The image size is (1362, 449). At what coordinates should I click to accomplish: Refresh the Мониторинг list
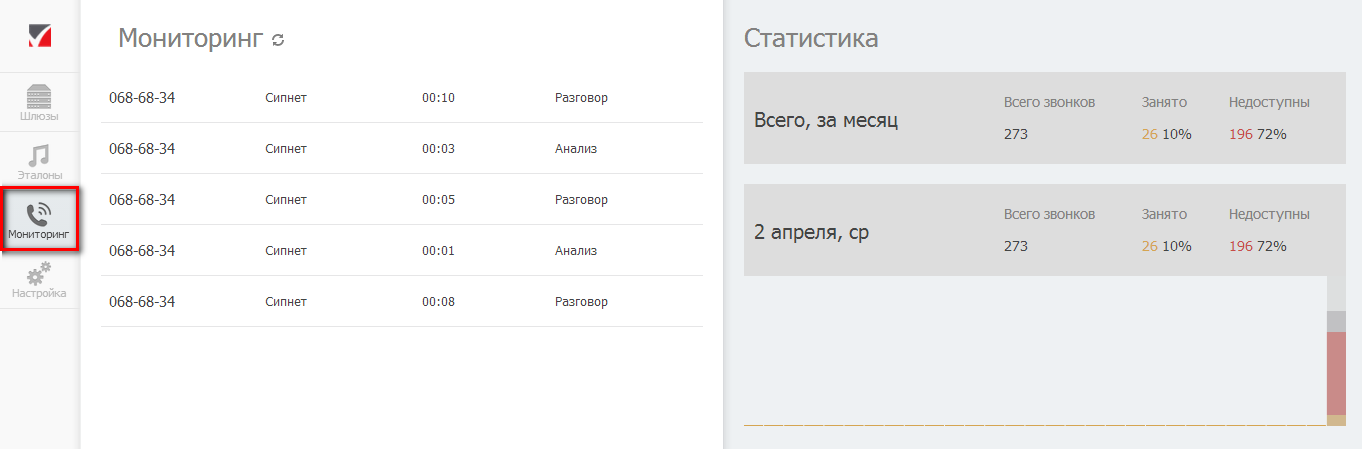tap(279, 40)
